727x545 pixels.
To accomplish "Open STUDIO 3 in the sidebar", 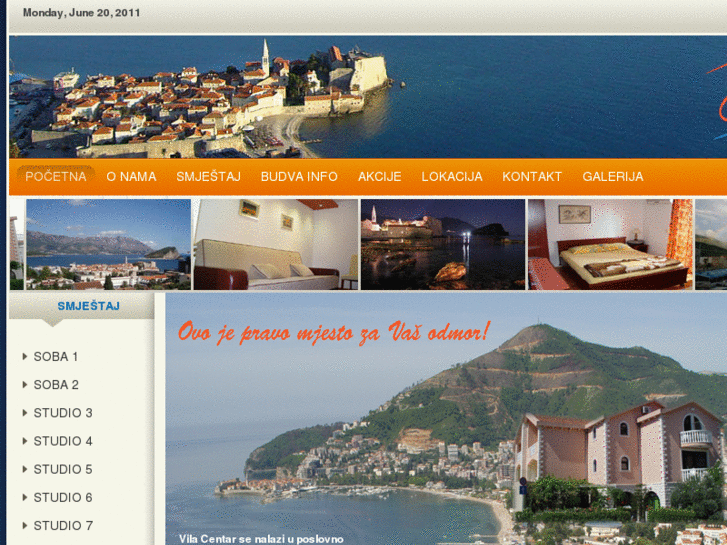I will click(x=63, y=412).
